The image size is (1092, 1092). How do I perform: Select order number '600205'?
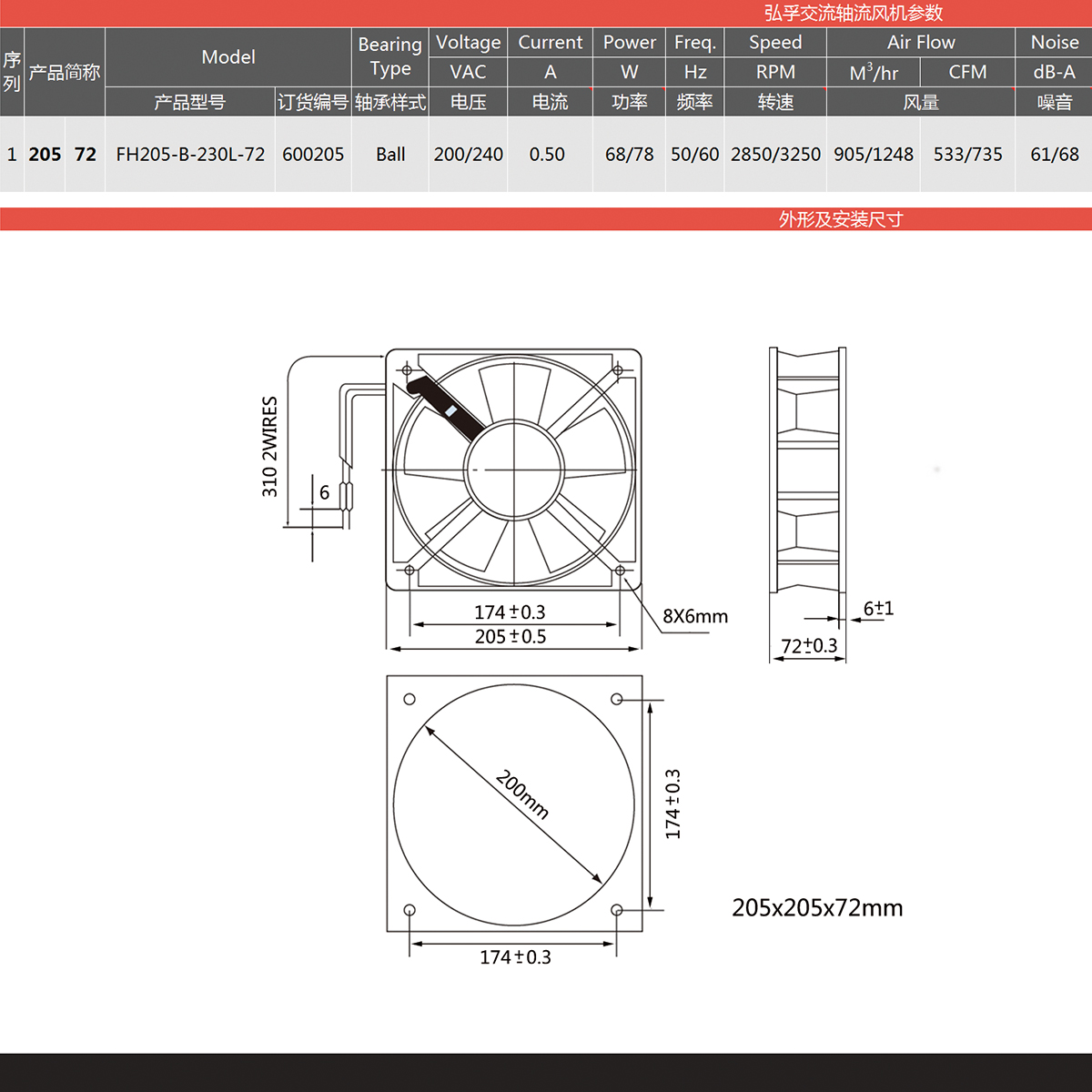(x=313, y=155)
